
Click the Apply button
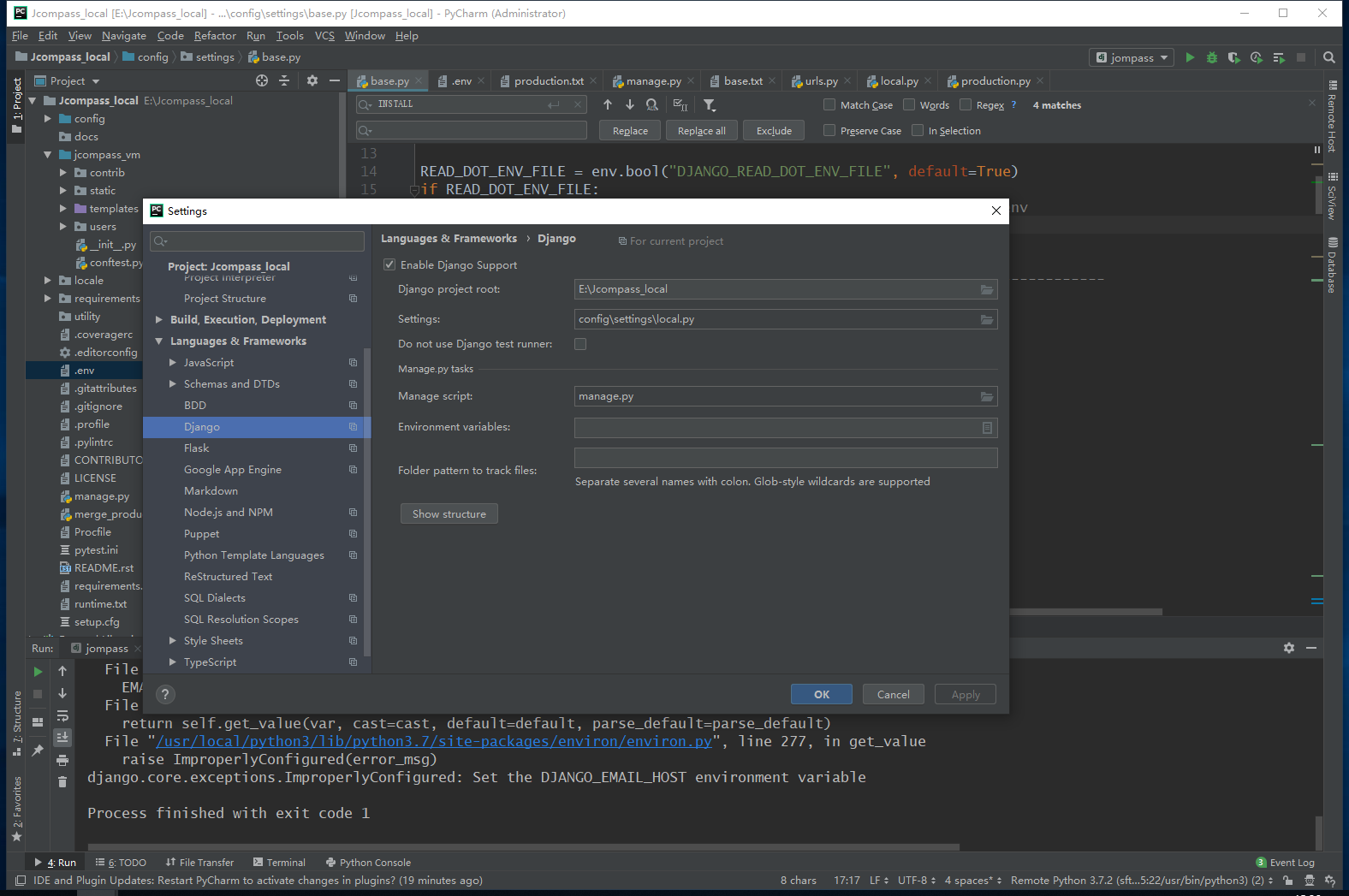966,695
